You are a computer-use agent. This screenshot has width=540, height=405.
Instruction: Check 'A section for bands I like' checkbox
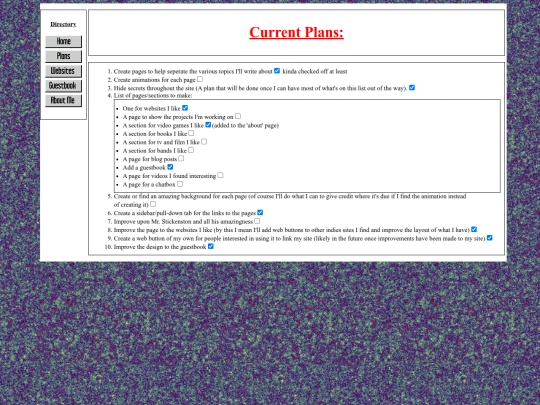click(x=191, y=150)
